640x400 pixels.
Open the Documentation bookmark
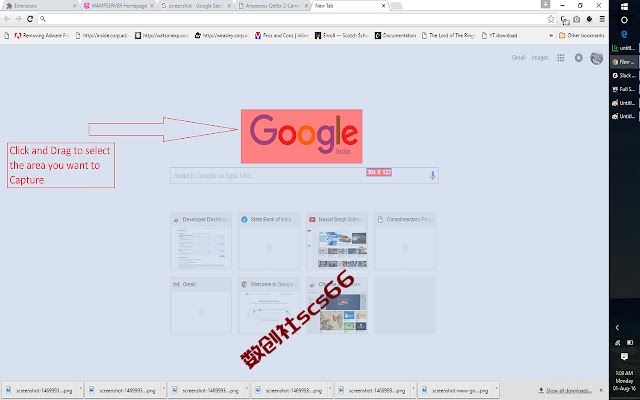point(395,36)
